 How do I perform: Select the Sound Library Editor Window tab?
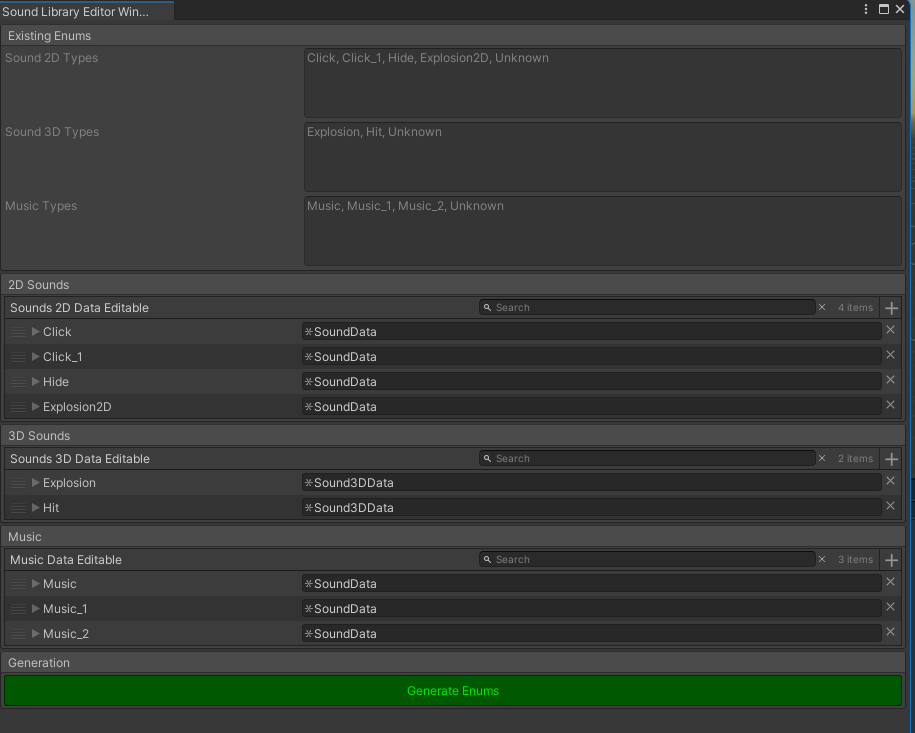[x=75, y=12]
